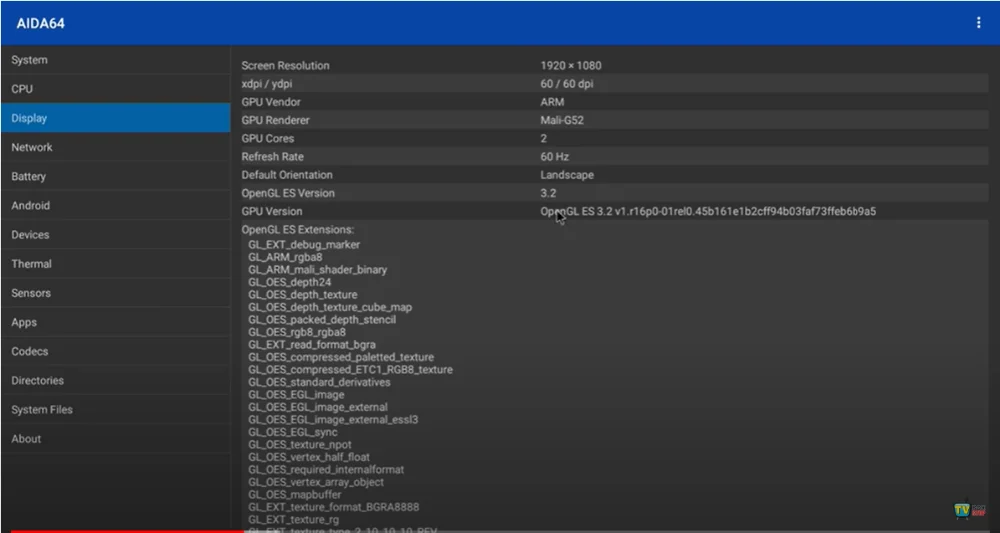Browse the Directories section

[115, 381]
